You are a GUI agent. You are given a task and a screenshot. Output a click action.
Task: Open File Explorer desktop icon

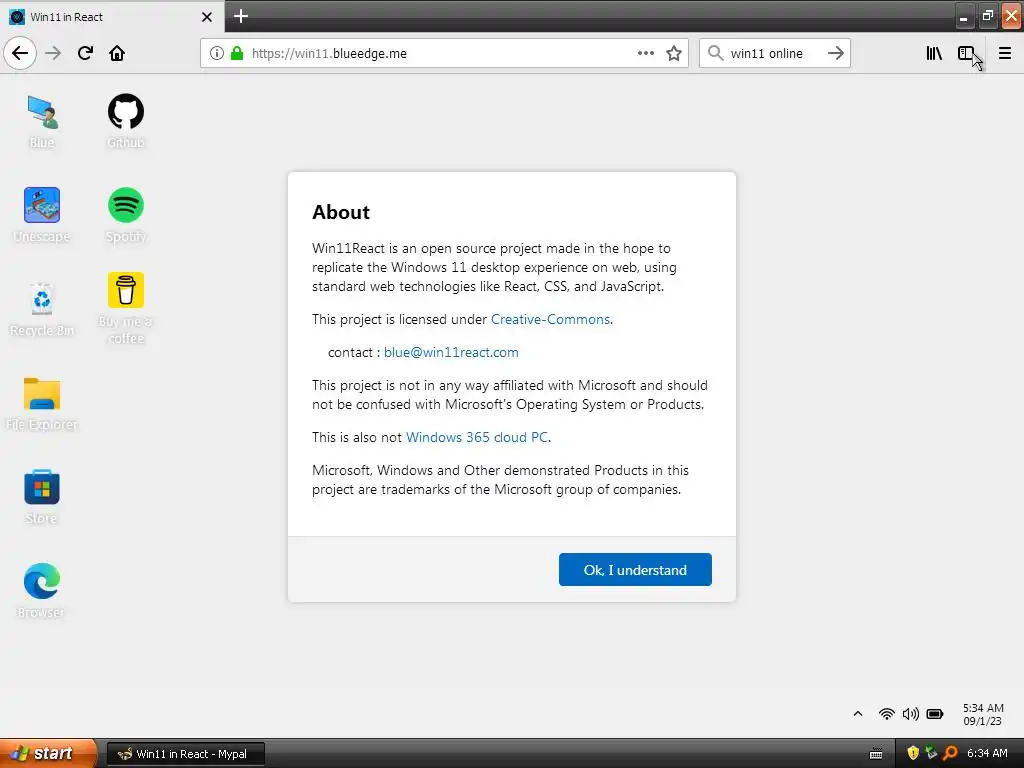(42, 404)
